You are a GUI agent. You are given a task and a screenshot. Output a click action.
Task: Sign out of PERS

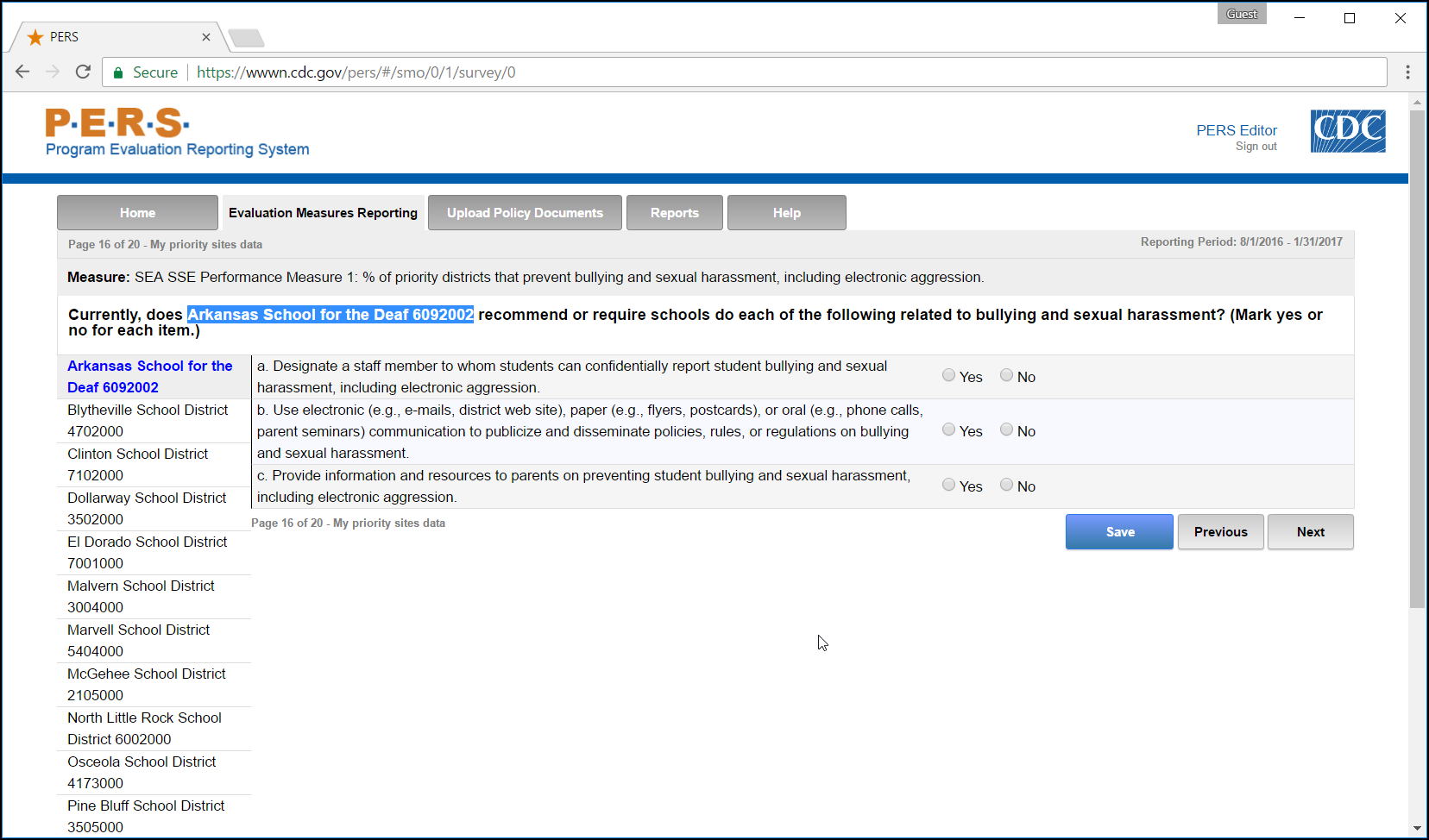tap(1256, 147)
